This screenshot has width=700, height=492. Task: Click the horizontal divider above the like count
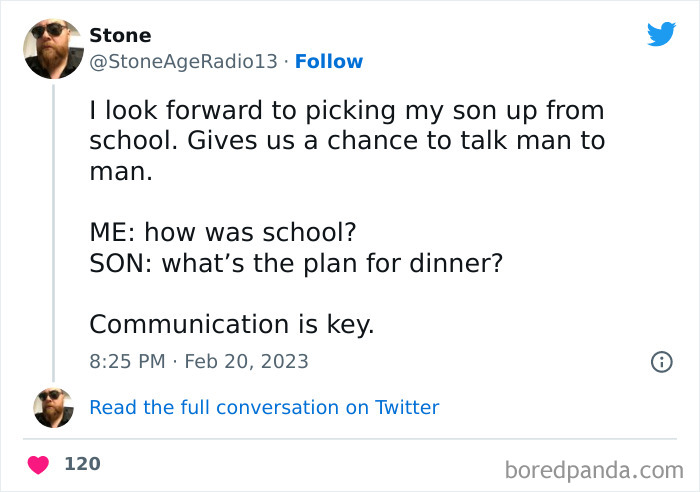click(x=350, y=439)
